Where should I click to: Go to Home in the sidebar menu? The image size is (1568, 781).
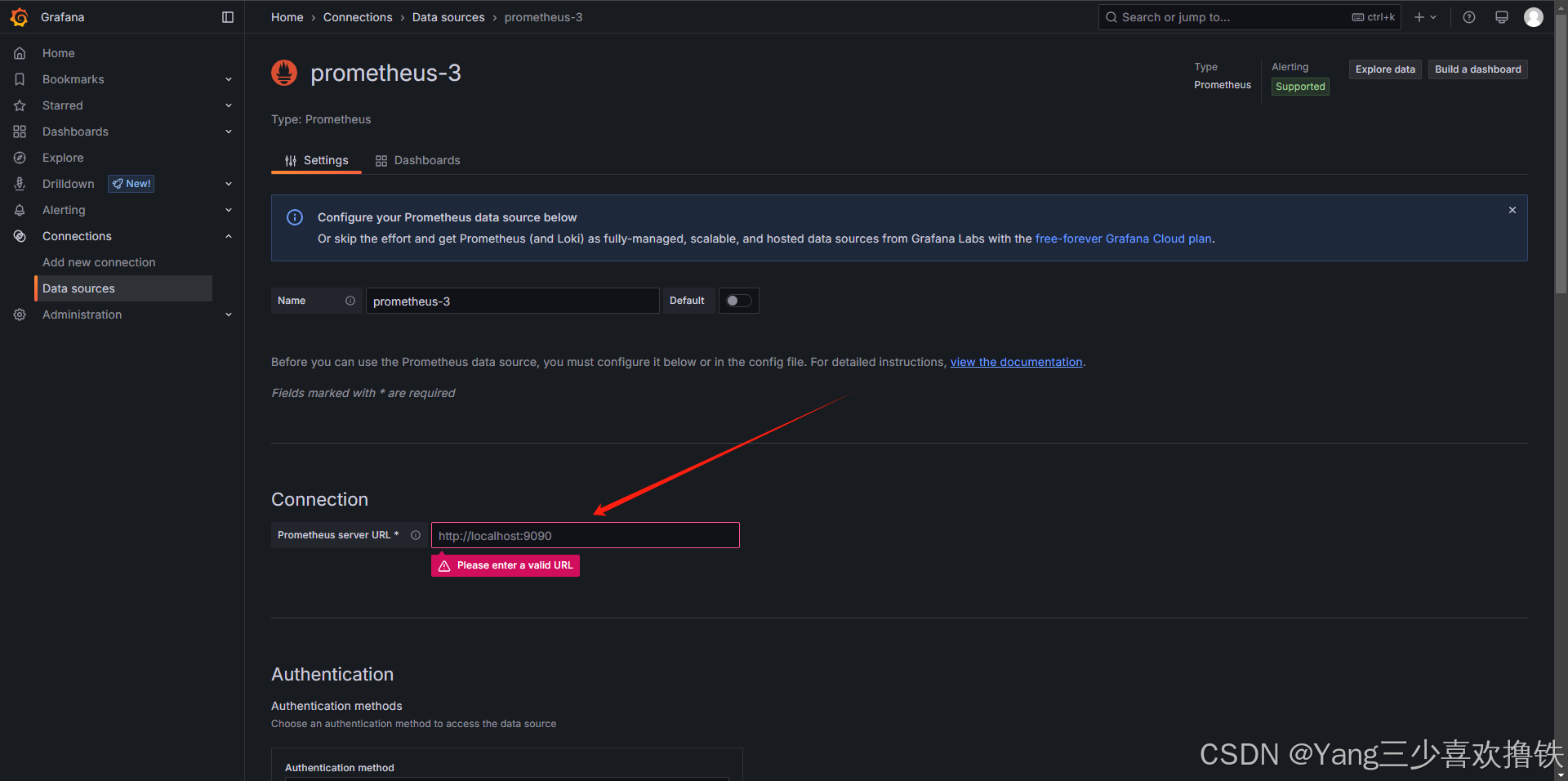tap(59, 53)
